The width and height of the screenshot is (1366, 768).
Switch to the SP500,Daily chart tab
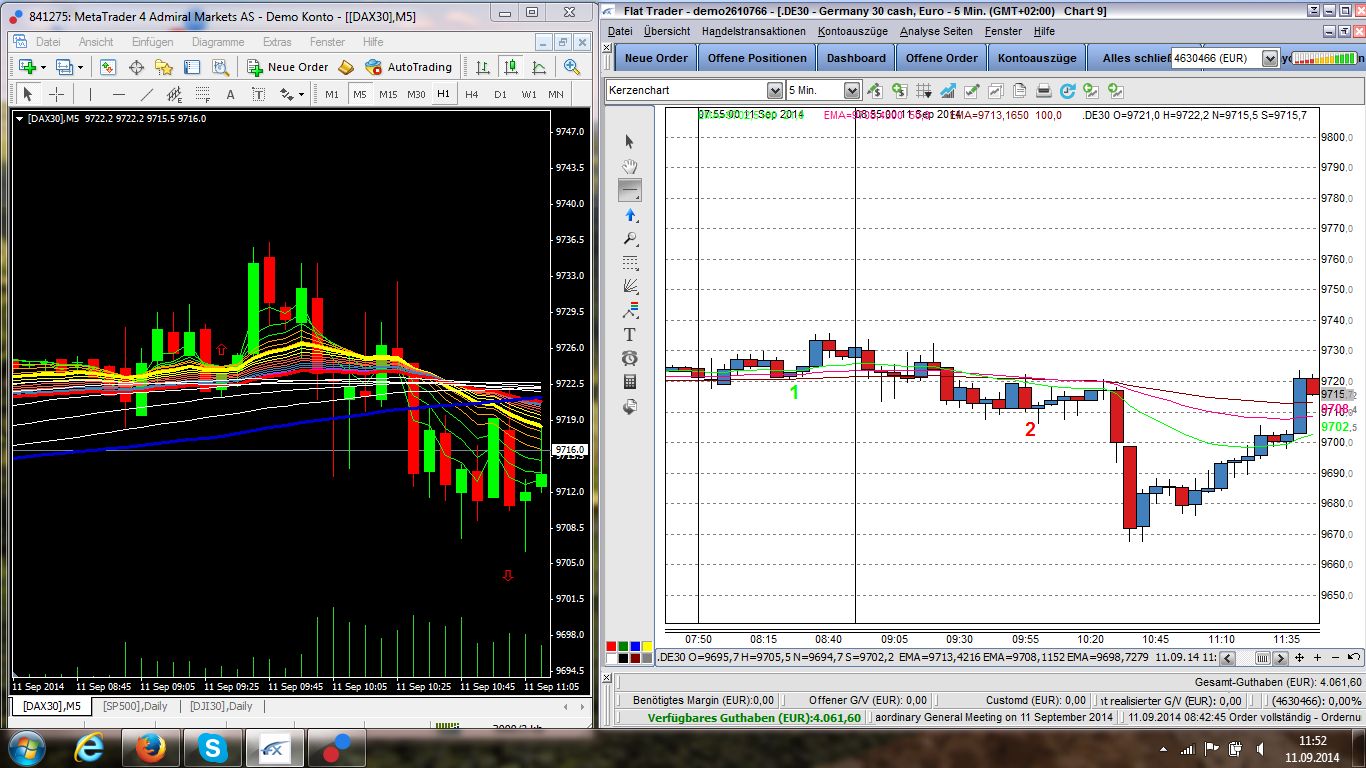point(135,706)
